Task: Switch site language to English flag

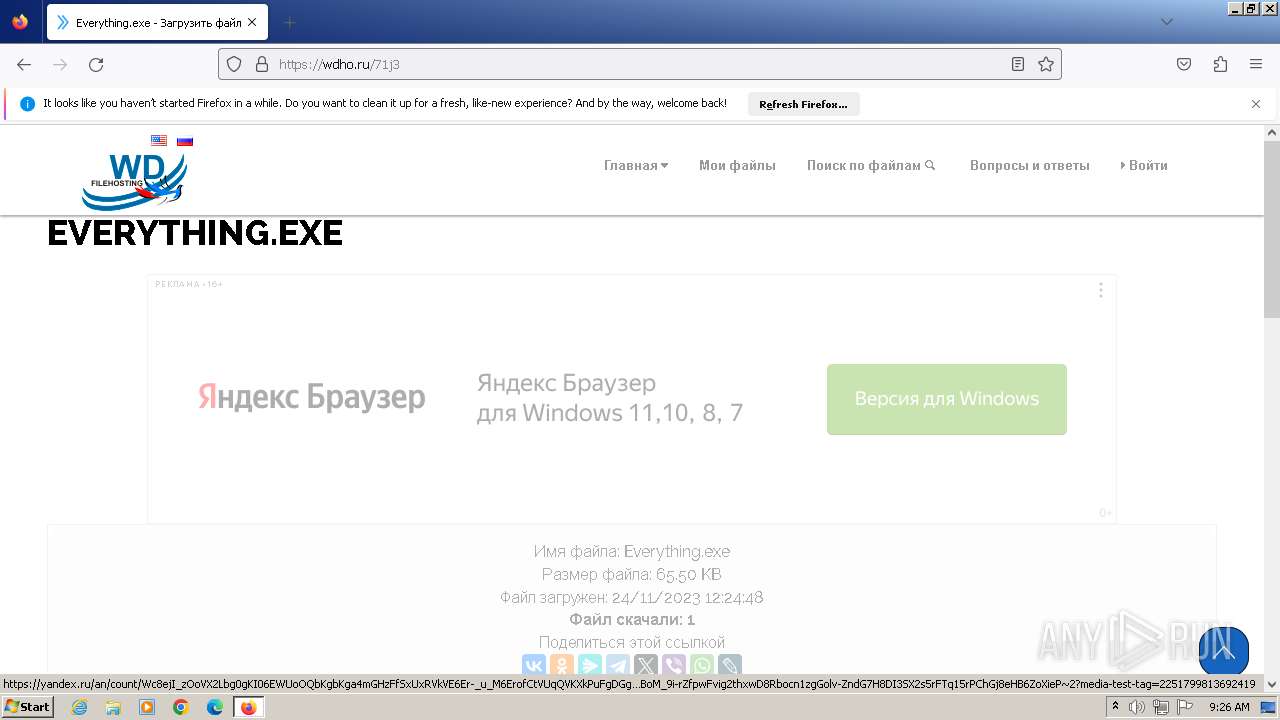Action: (159, 141)
